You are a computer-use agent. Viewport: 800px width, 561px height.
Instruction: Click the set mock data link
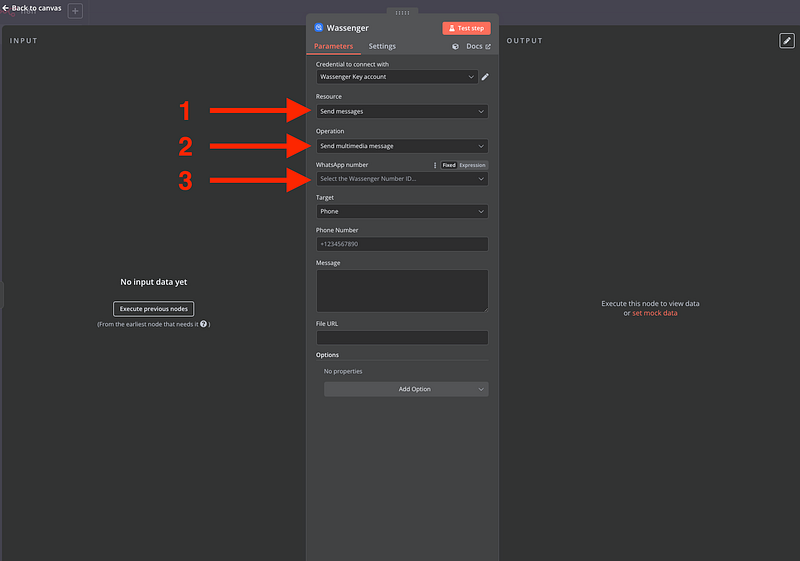[x=654, y=313]
